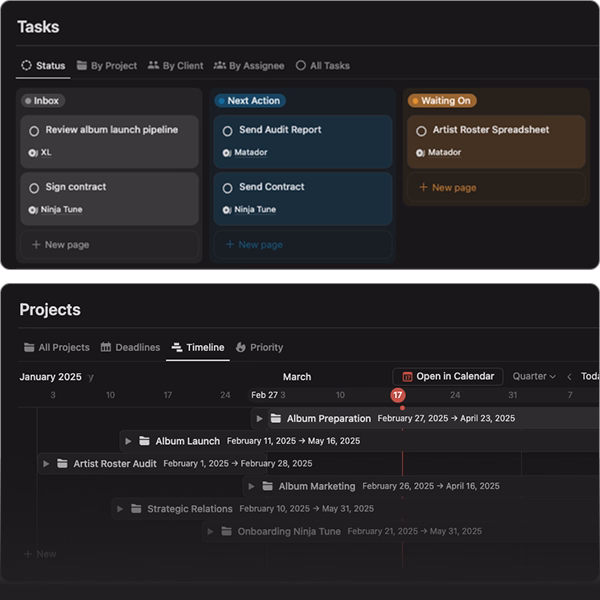Open Ninja Tune link on Sign contract
Screen dimensions: 600x600
pos(61,210)
